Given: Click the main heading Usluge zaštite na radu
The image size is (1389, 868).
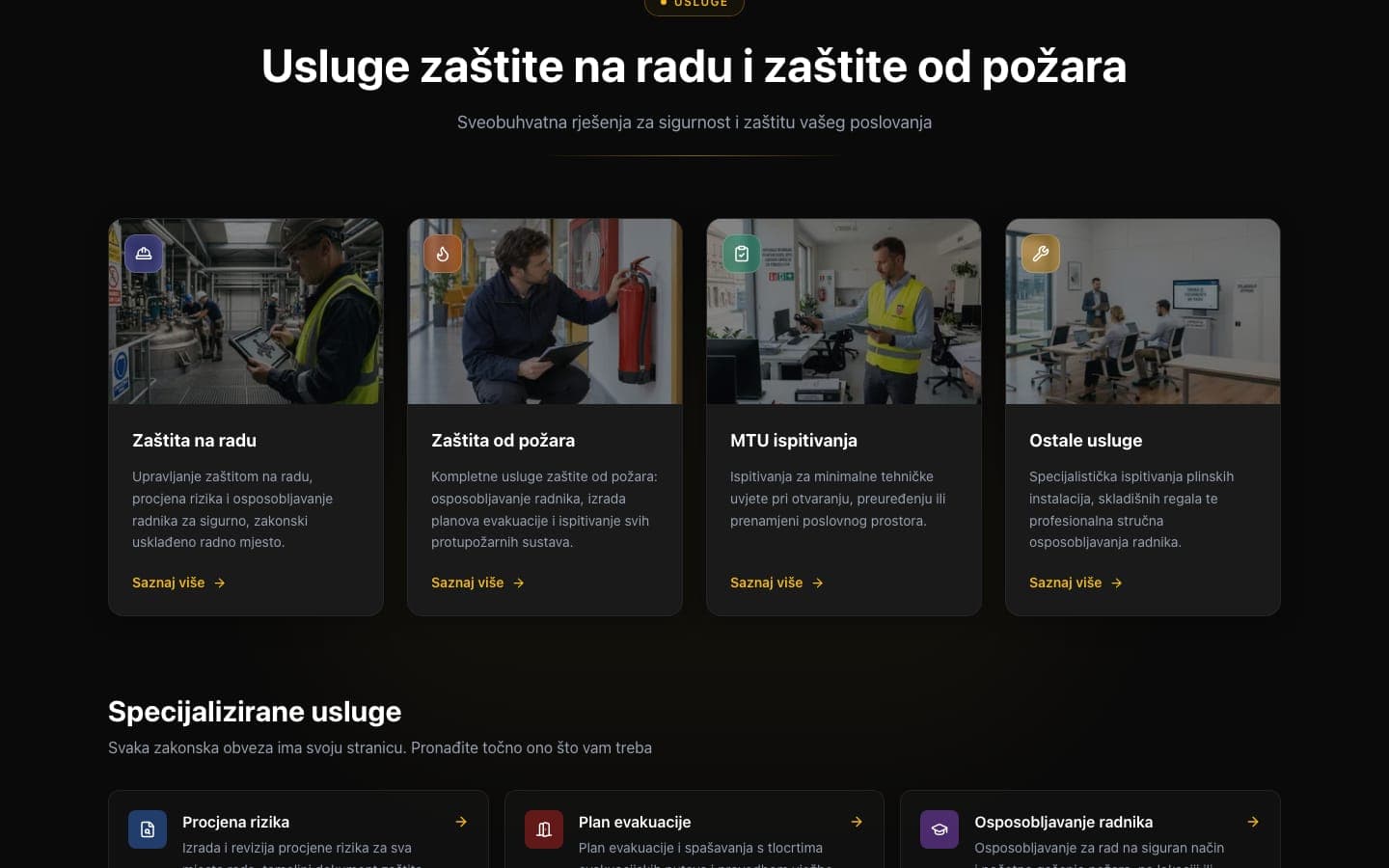Looking at the screenshot, I should tap(694, 67).
